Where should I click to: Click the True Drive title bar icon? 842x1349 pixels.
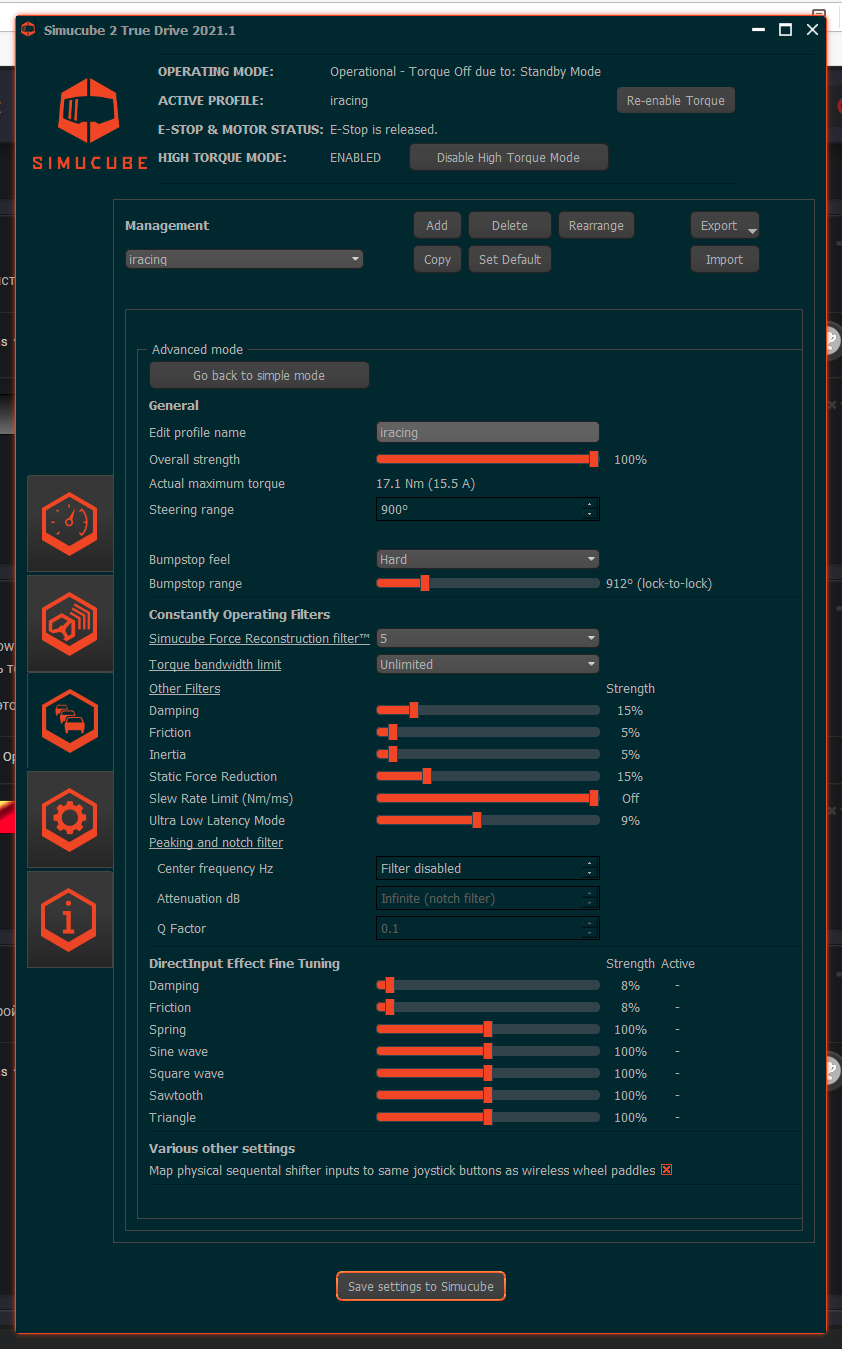point(28,30)
